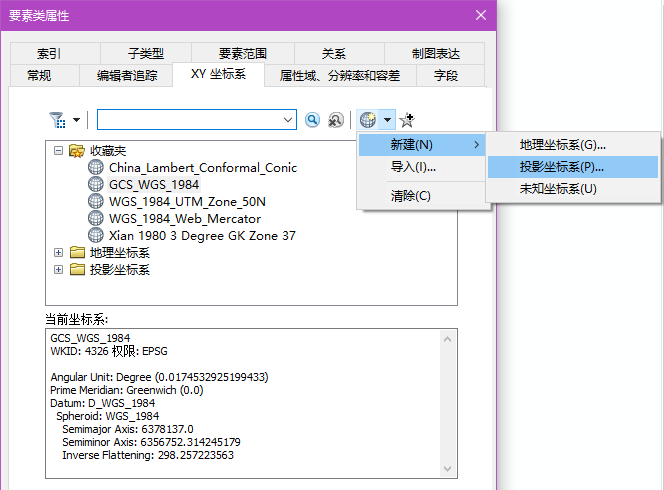Click globe icon beside Xian 1980 entry

coord(96,235)
